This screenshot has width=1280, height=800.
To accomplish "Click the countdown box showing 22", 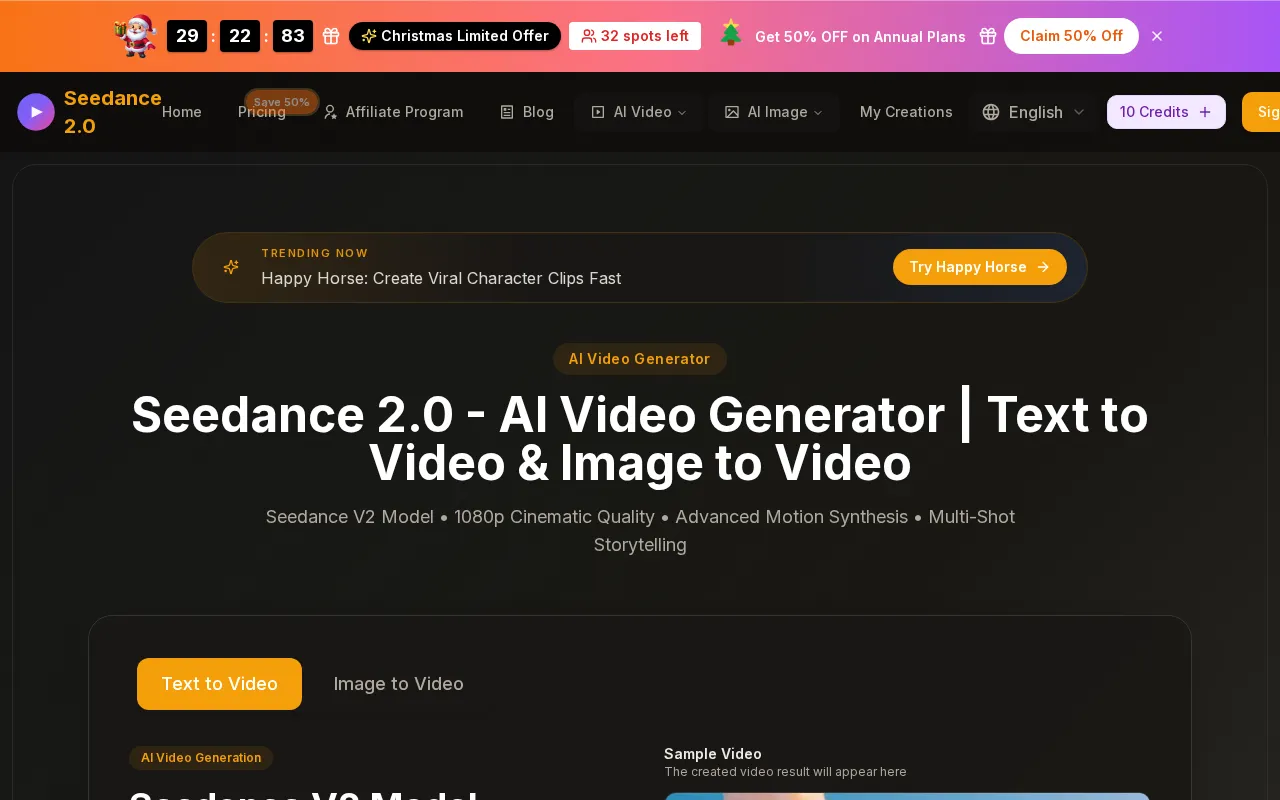I will [x=240, y=36].
